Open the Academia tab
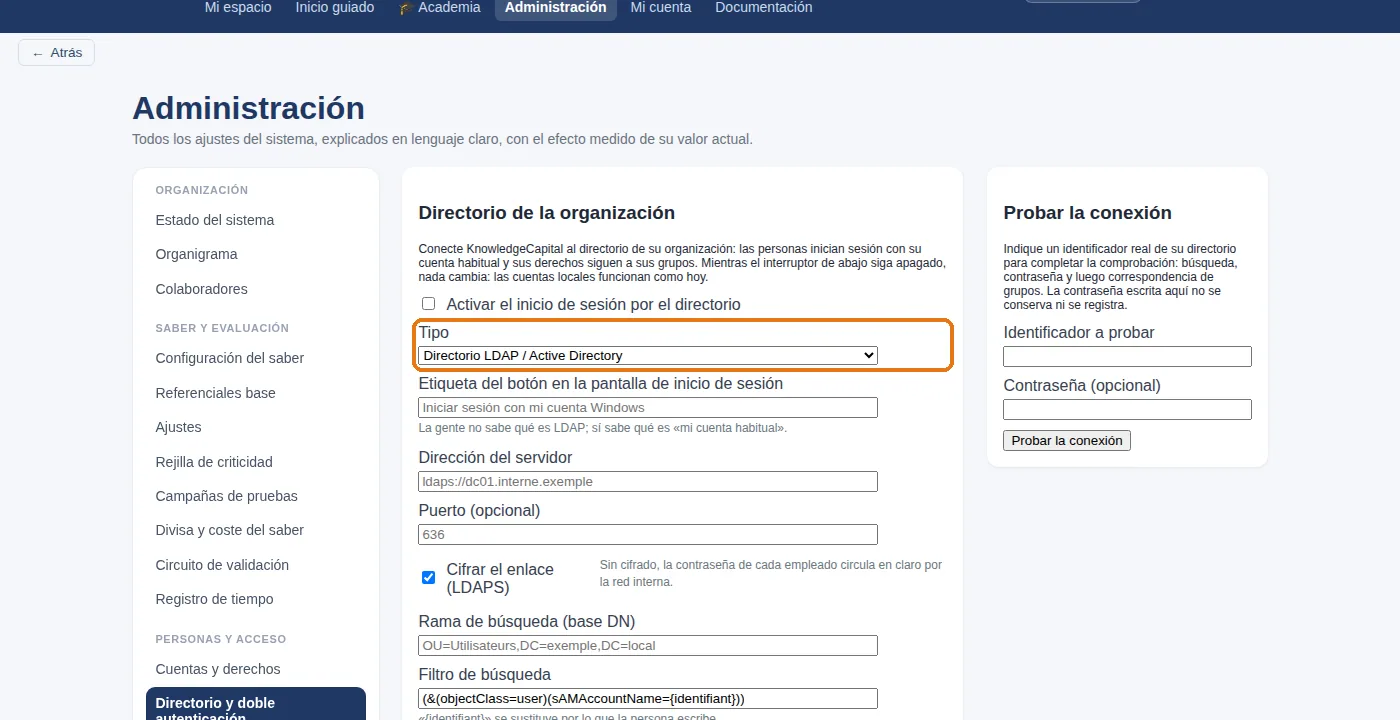The height and width of the screenshot is (720, 1400). coord(439,8)
